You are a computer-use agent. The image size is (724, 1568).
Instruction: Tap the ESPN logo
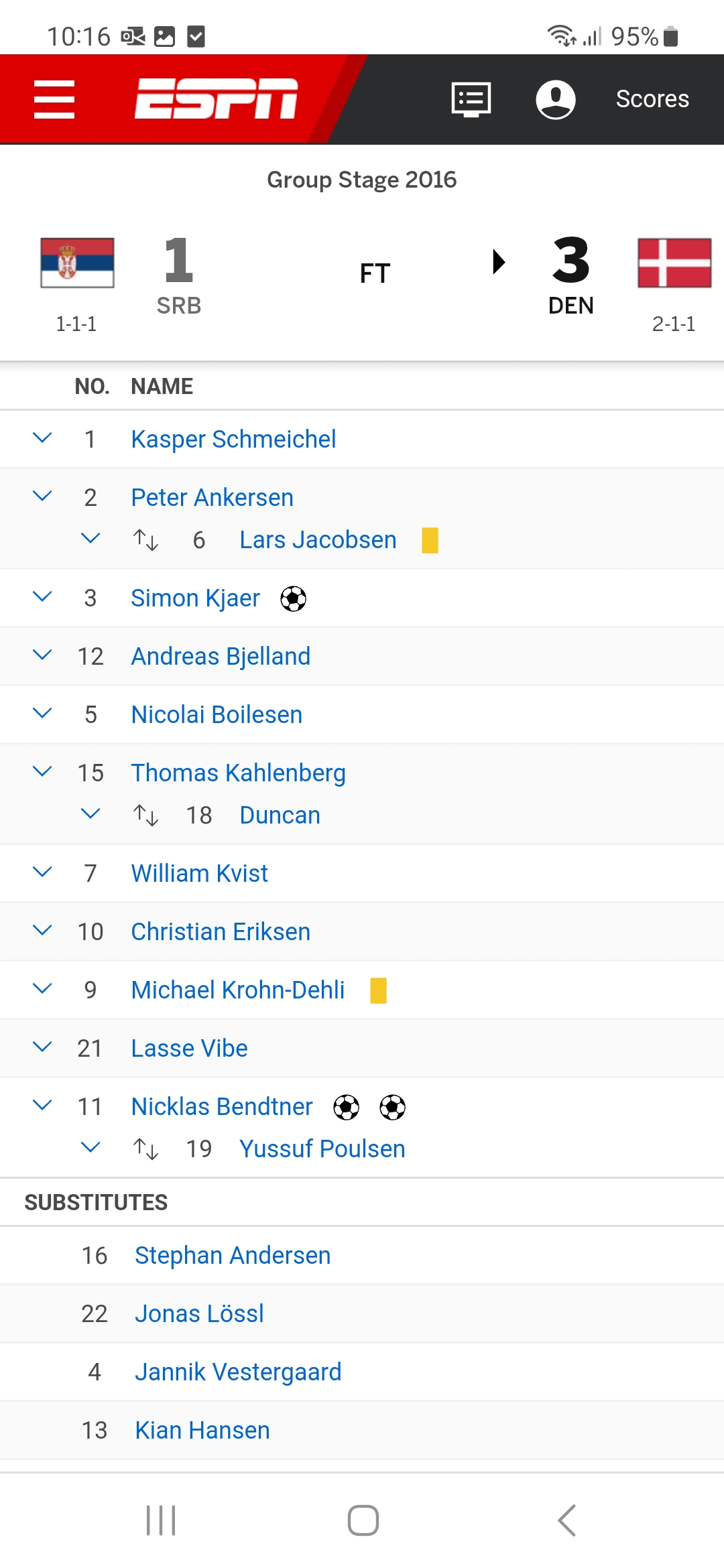click(216, 99)
